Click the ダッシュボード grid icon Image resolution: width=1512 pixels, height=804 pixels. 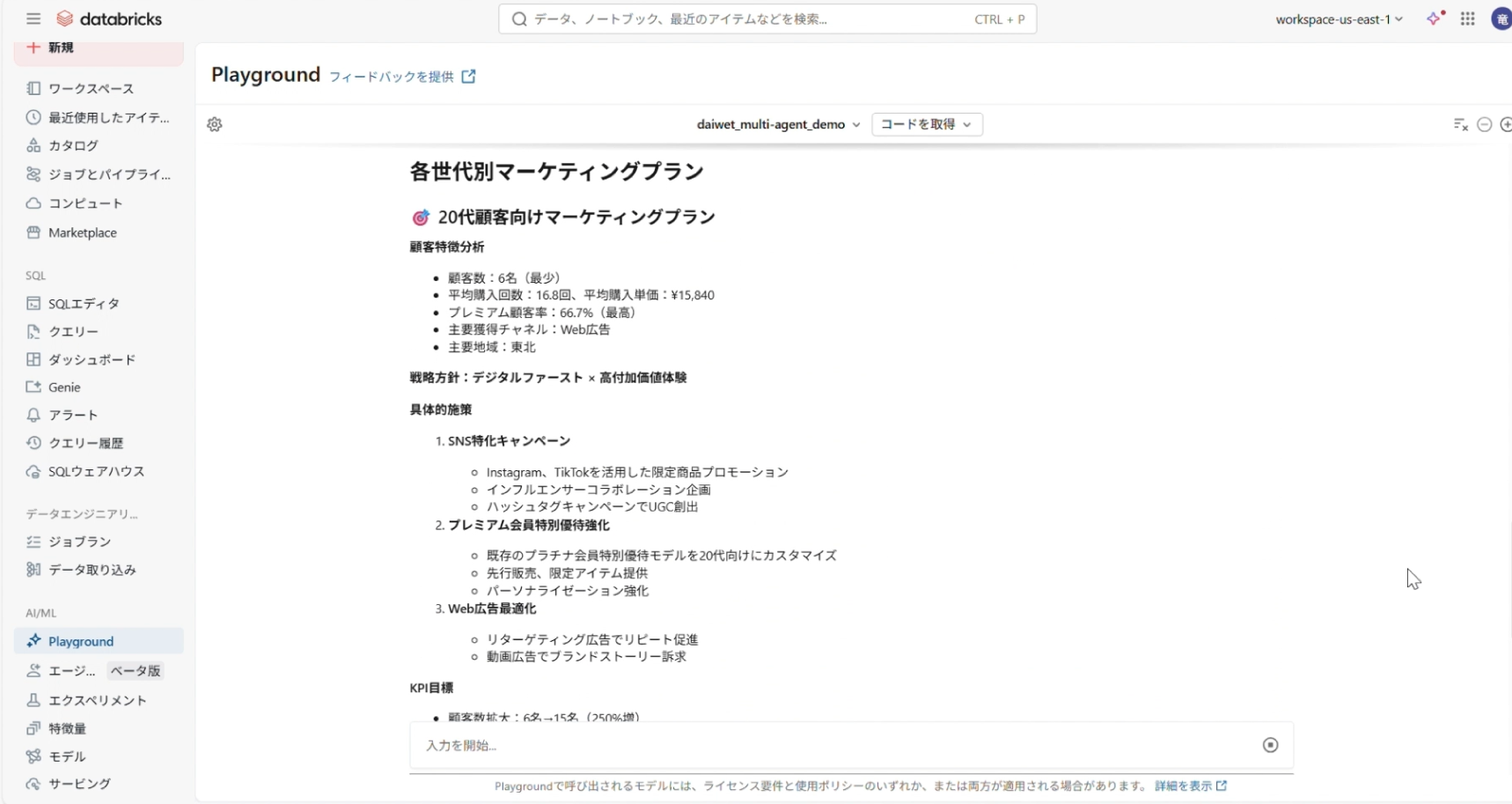click(x=33, y=359)
